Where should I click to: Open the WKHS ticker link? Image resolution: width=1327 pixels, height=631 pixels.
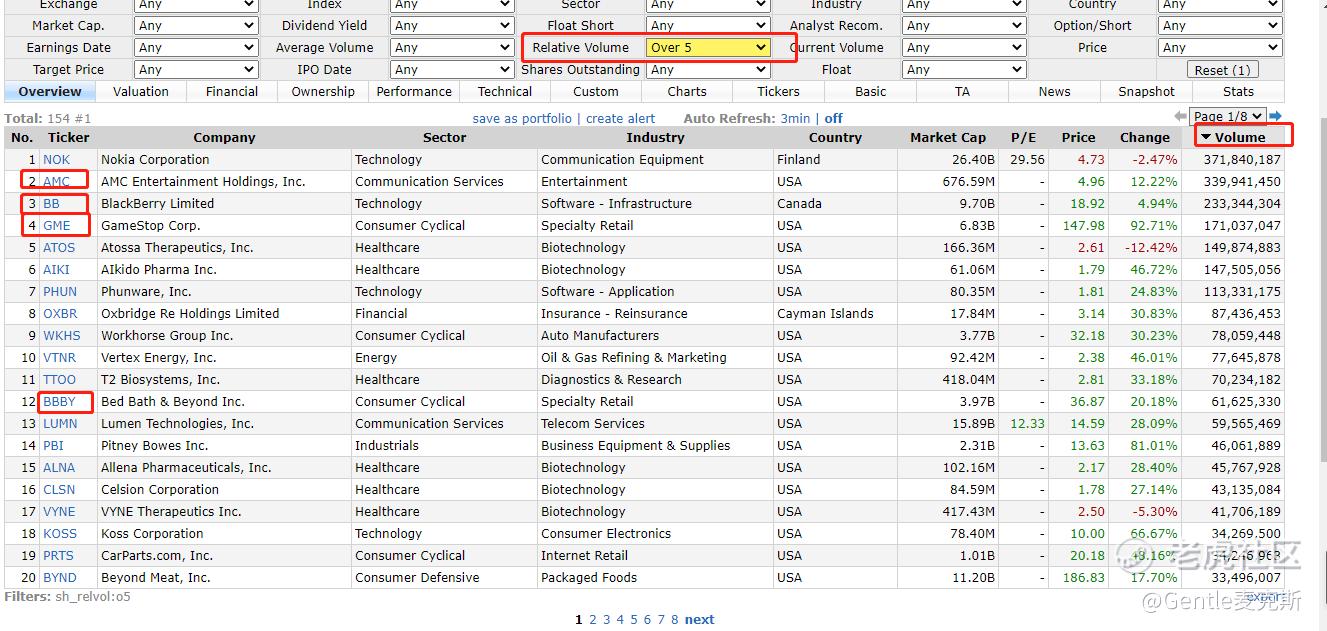(62, 335)
